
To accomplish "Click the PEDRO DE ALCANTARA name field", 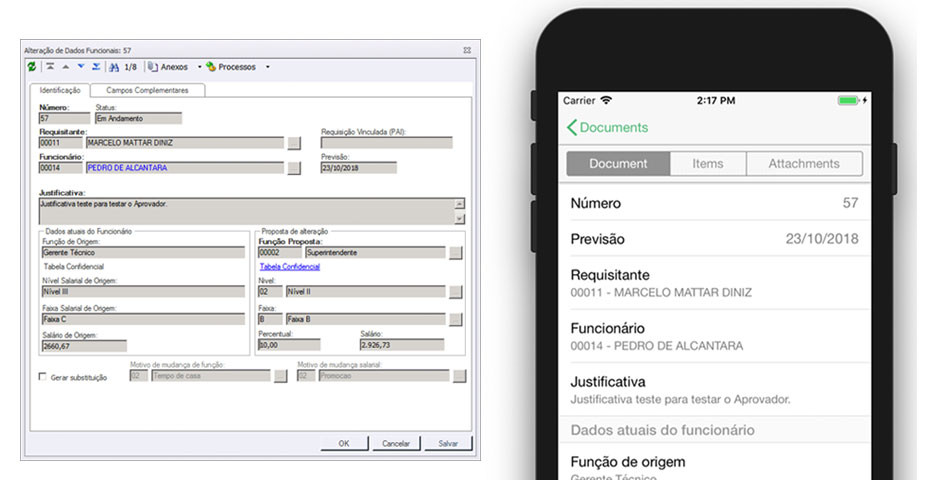I will pyautogui.click(x=185, y=168).
